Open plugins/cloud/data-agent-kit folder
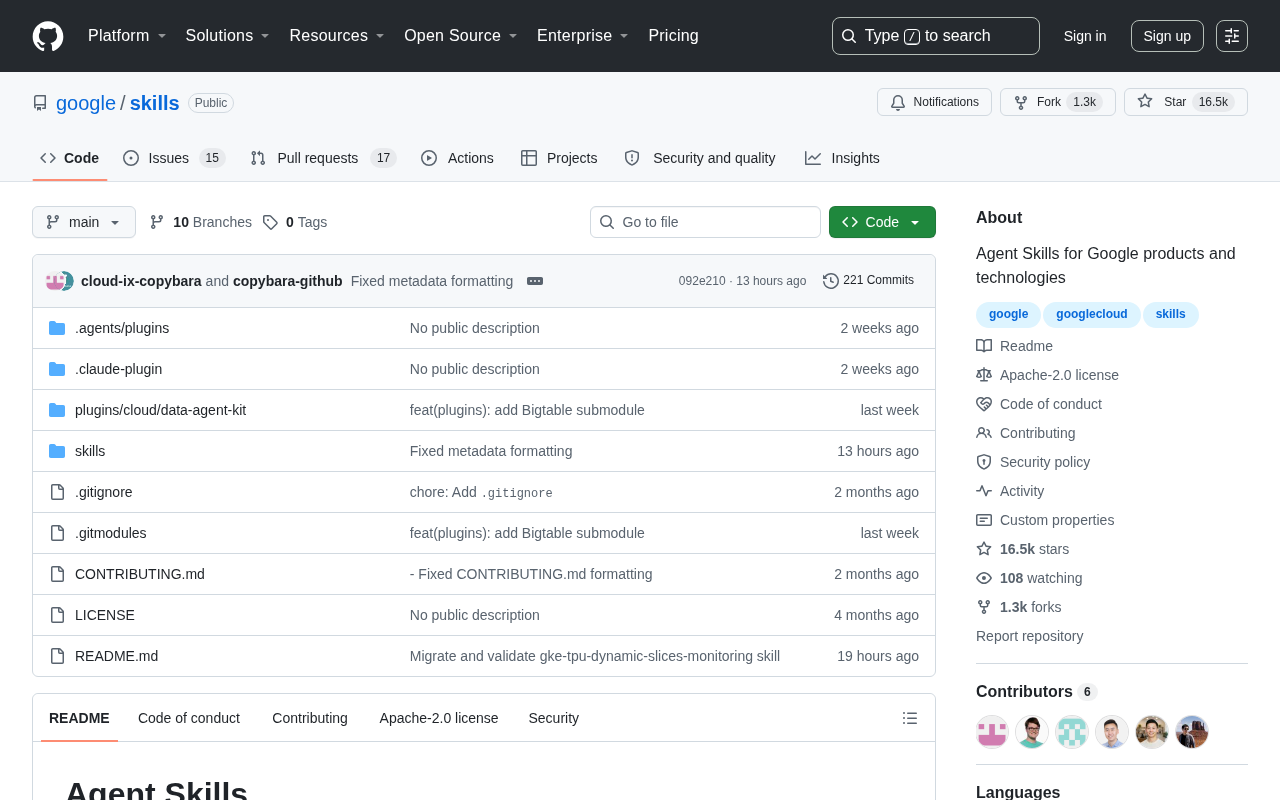The height and width of the screenshot is (800, 1280). 160,410
